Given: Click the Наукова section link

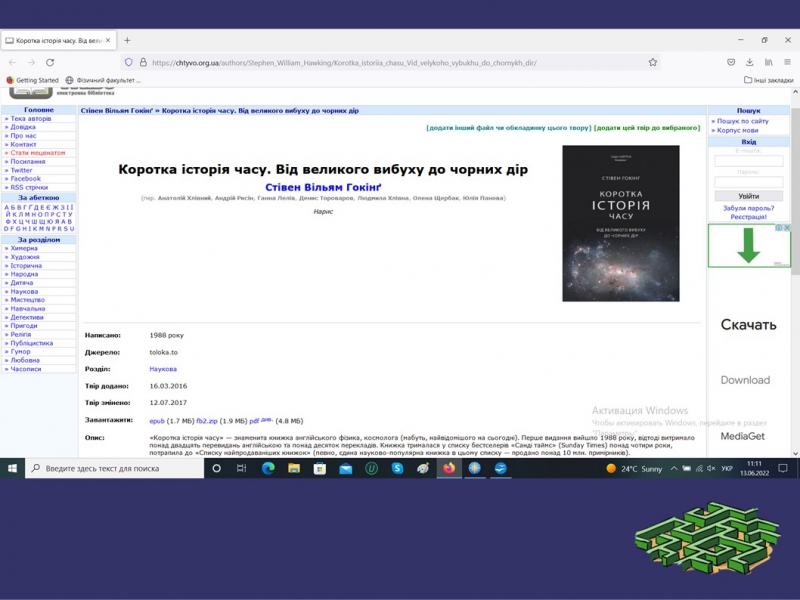Looking at the screenshot, I should coord(163,369).
